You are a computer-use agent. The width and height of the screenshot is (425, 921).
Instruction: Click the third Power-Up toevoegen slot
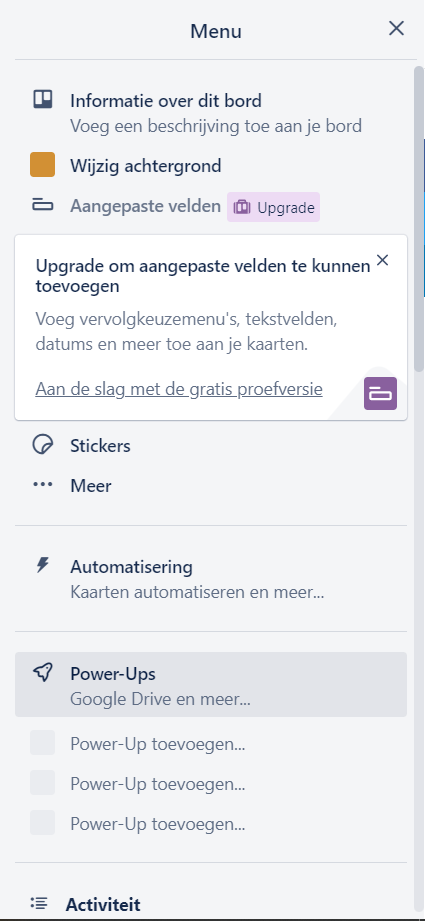(x=211, y=823)
